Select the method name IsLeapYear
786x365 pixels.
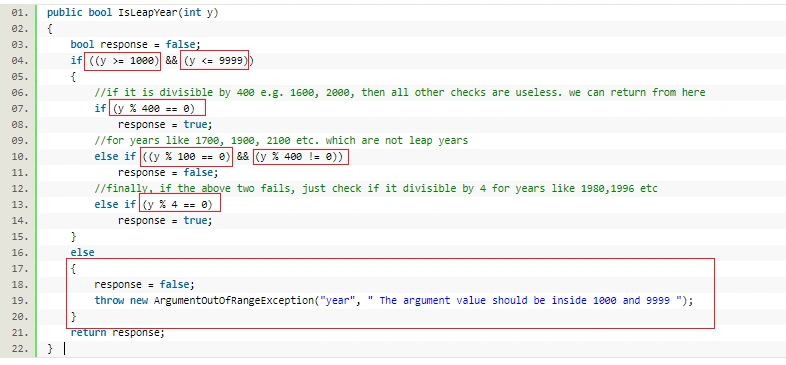tap(147, 13)
